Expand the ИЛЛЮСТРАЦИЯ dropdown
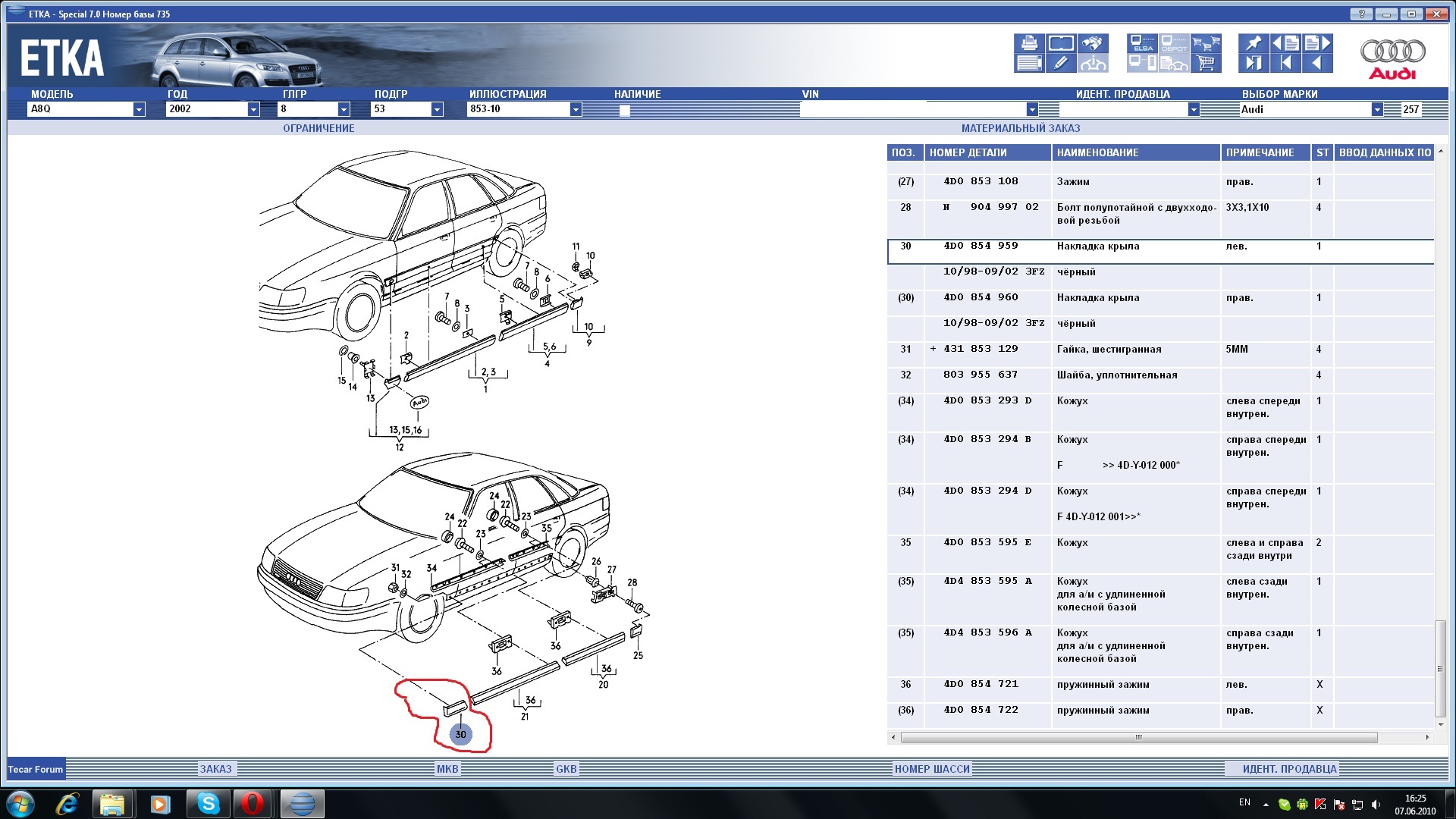This screenshot has width=1456, height=819. coord(576,109)
